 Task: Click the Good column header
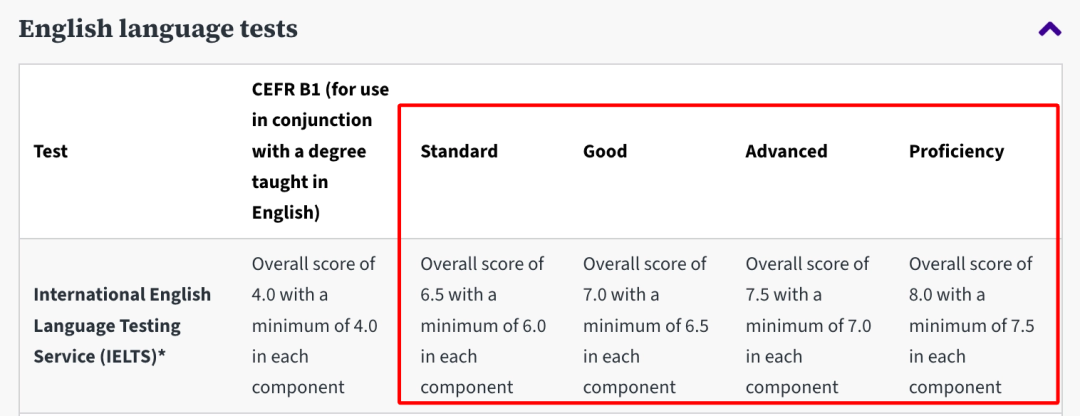[x=605, y=152]
